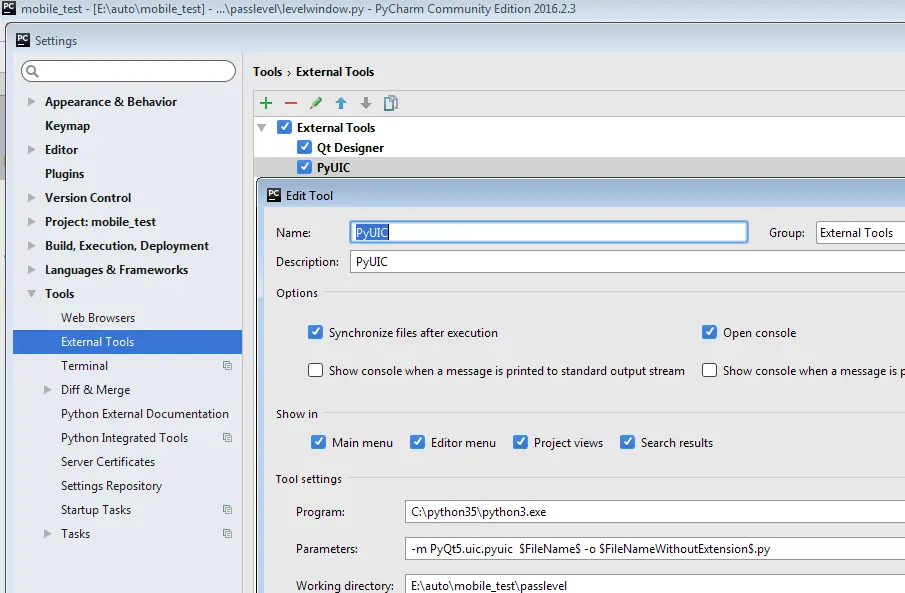Open Keymap settings page
Image resolution: width=905 pixels, height=593 pixels.
68,126
